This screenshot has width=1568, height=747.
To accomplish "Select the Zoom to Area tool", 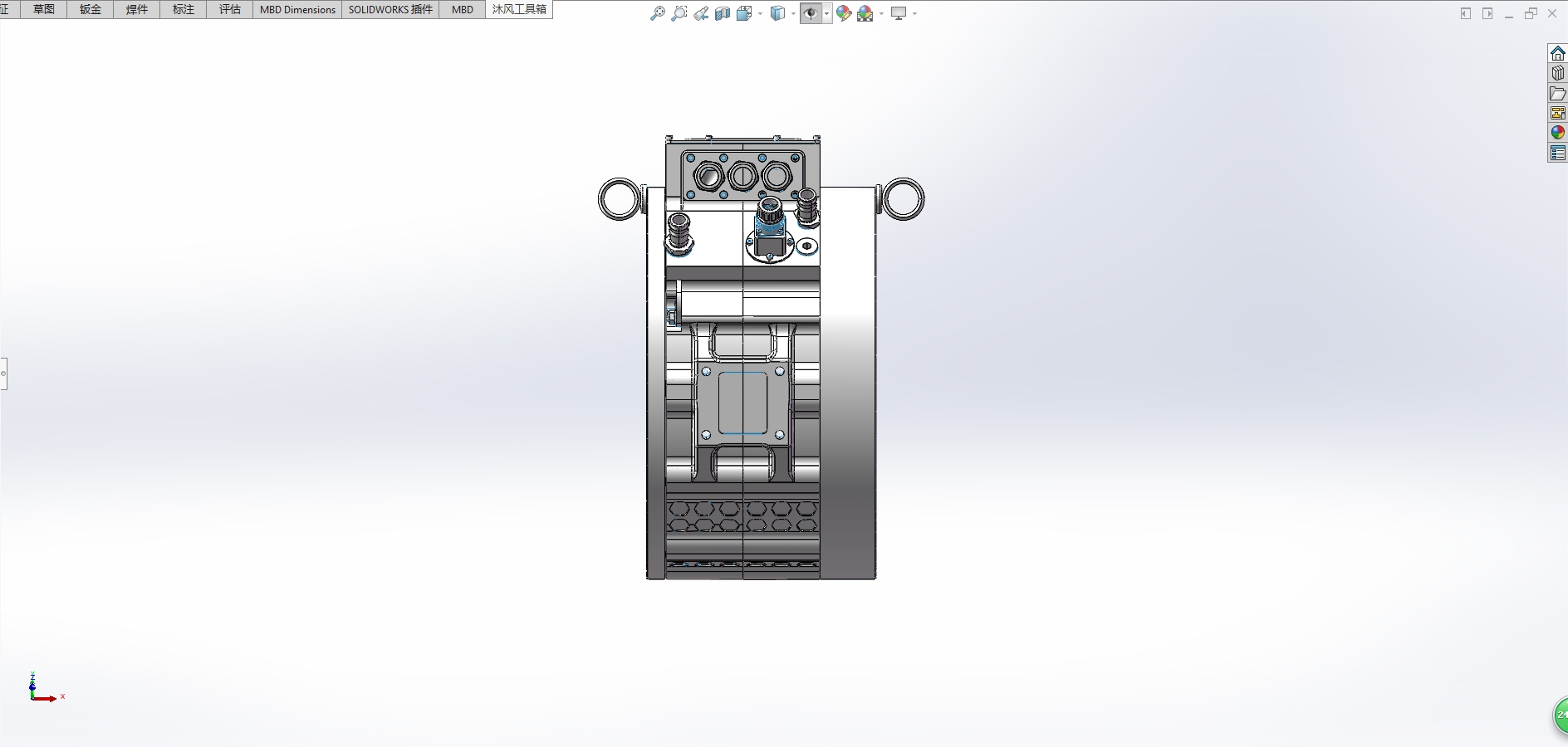I will 679,13.
